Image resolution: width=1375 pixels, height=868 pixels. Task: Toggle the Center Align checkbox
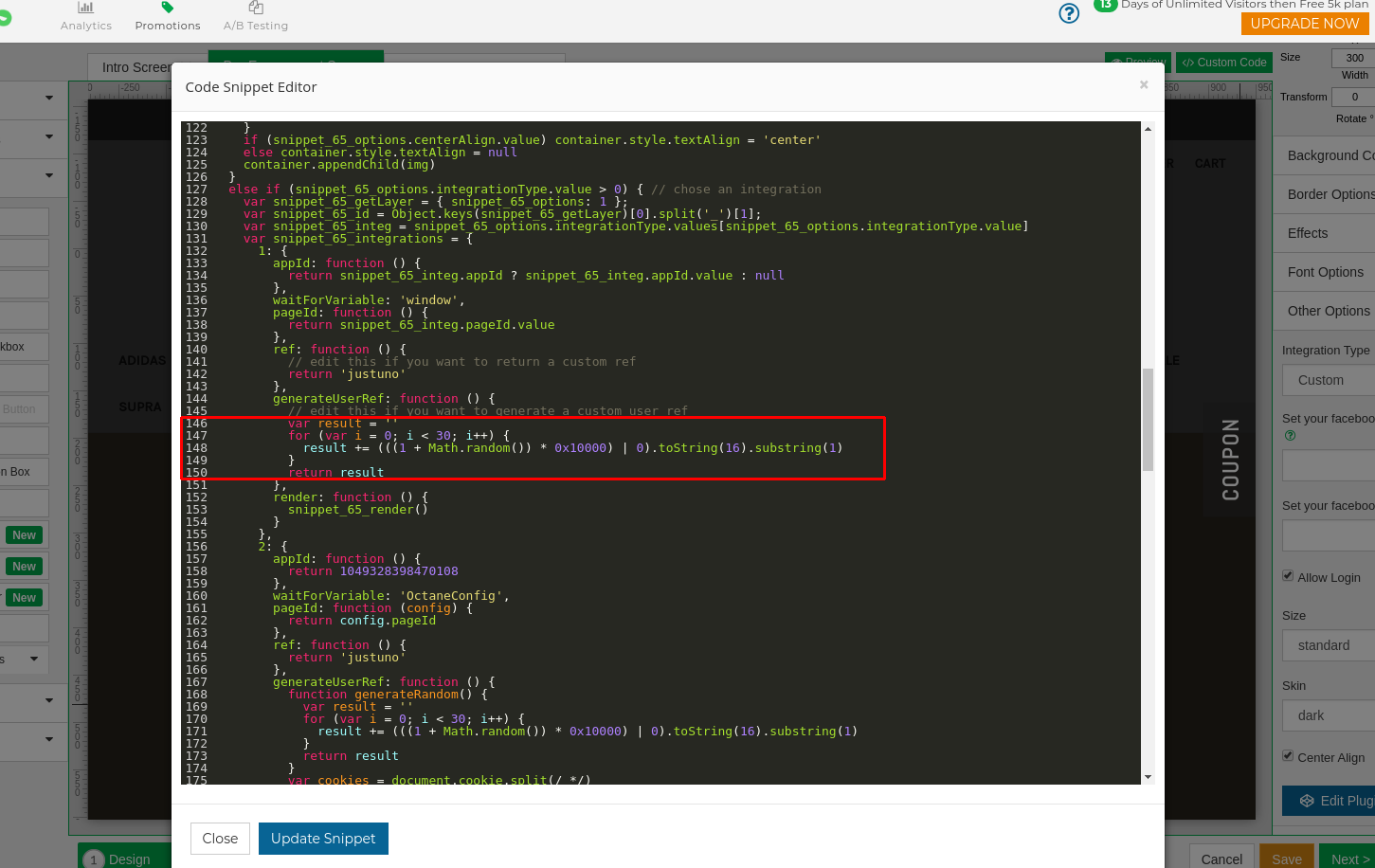pyautogui.click(x=1288, y=756)
